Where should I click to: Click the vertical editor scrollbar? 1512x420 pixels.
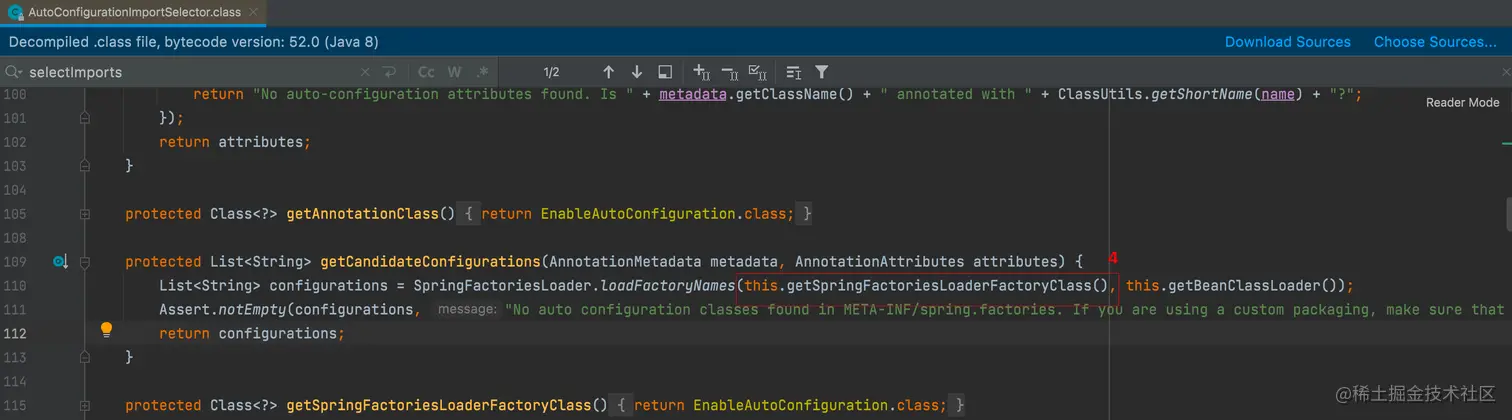click(x=1508, y=213)
